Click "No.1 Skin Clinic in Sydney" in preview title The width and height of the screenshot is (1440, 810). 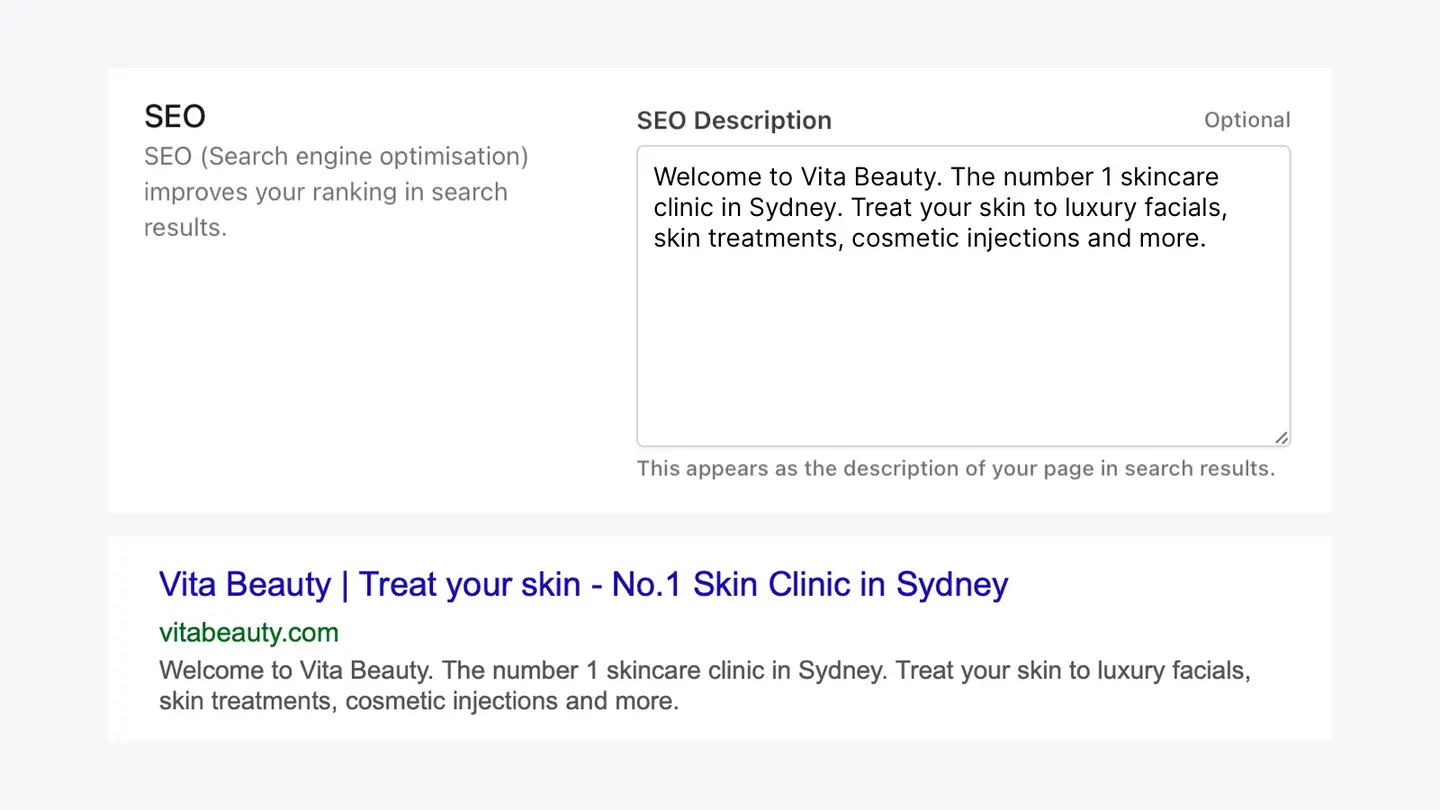pyautogui.click(x=810, y=584)
